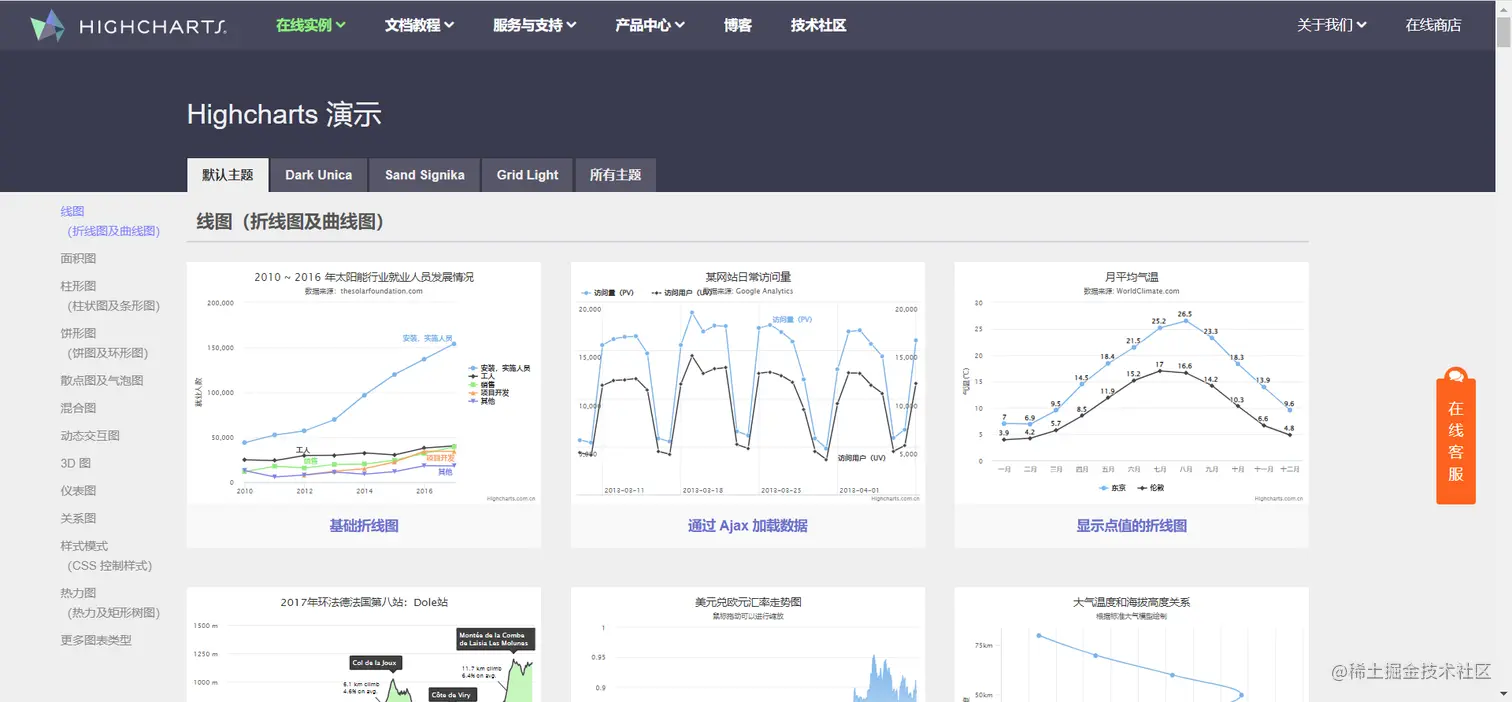
Task: Open the 基础折线图 demo link
Action: pyautogui.click(x=364, y=526)
